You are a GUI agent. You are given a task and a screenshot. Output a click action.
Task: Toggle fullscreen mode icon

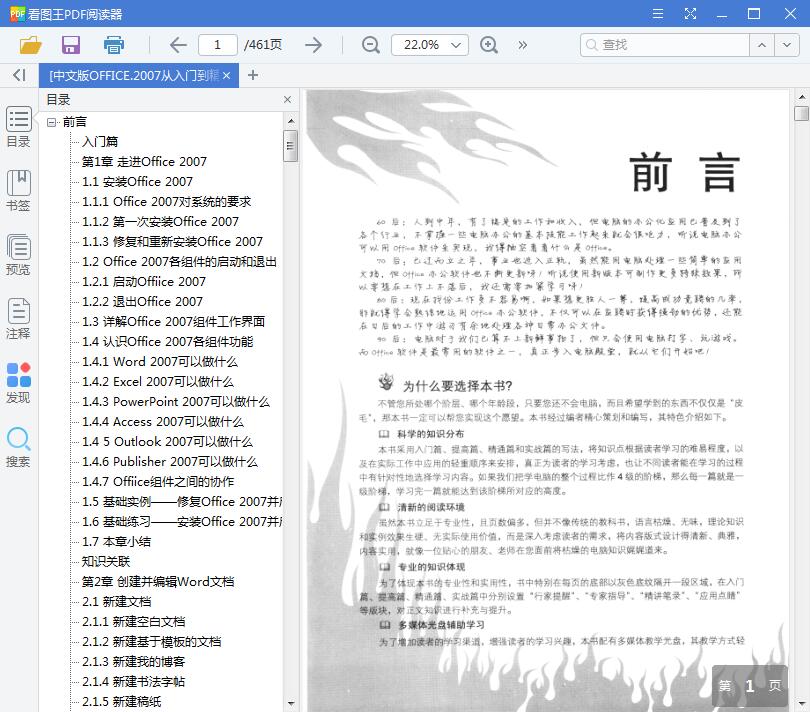click(690, 13)
